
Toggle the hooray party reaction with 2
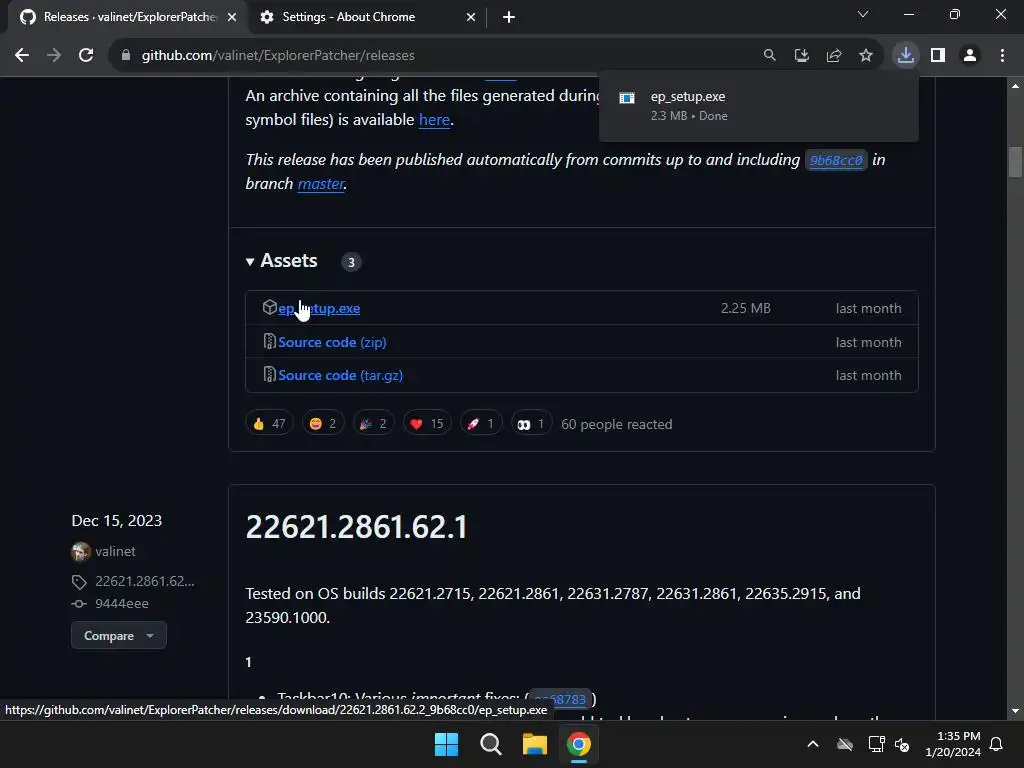(x=373, y=424)
